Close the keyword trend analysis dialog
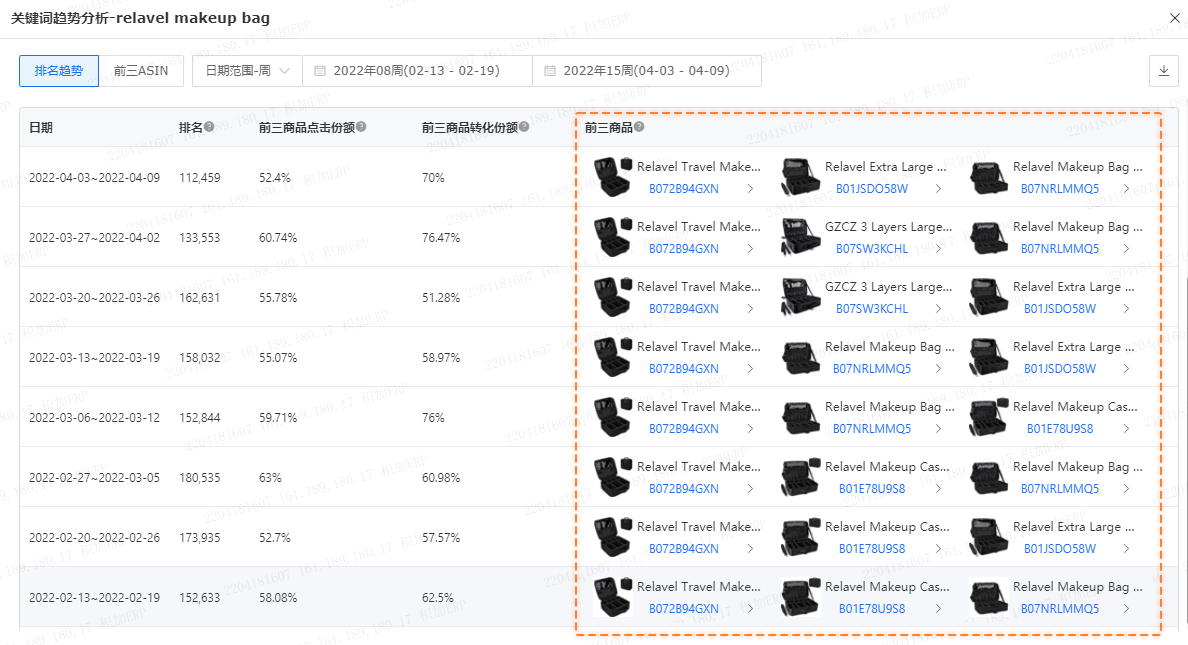The image size is (1188, 645). point(1174,17)
